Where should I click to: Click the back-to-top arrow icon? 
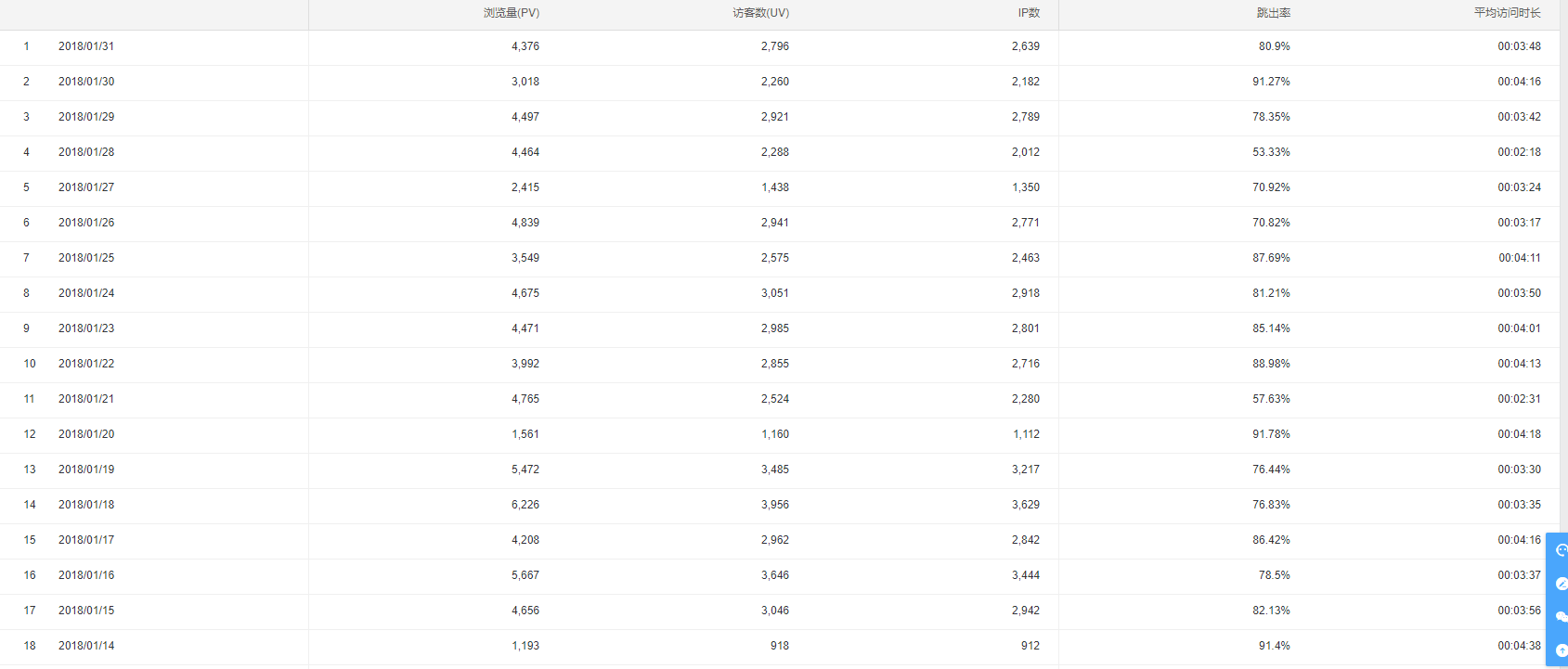(1561, 650)
